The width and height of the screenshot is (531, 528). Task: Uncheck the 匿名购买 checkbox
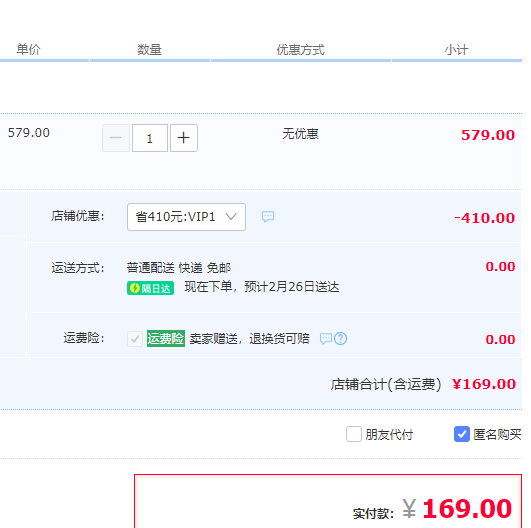(x=462, y=434)
